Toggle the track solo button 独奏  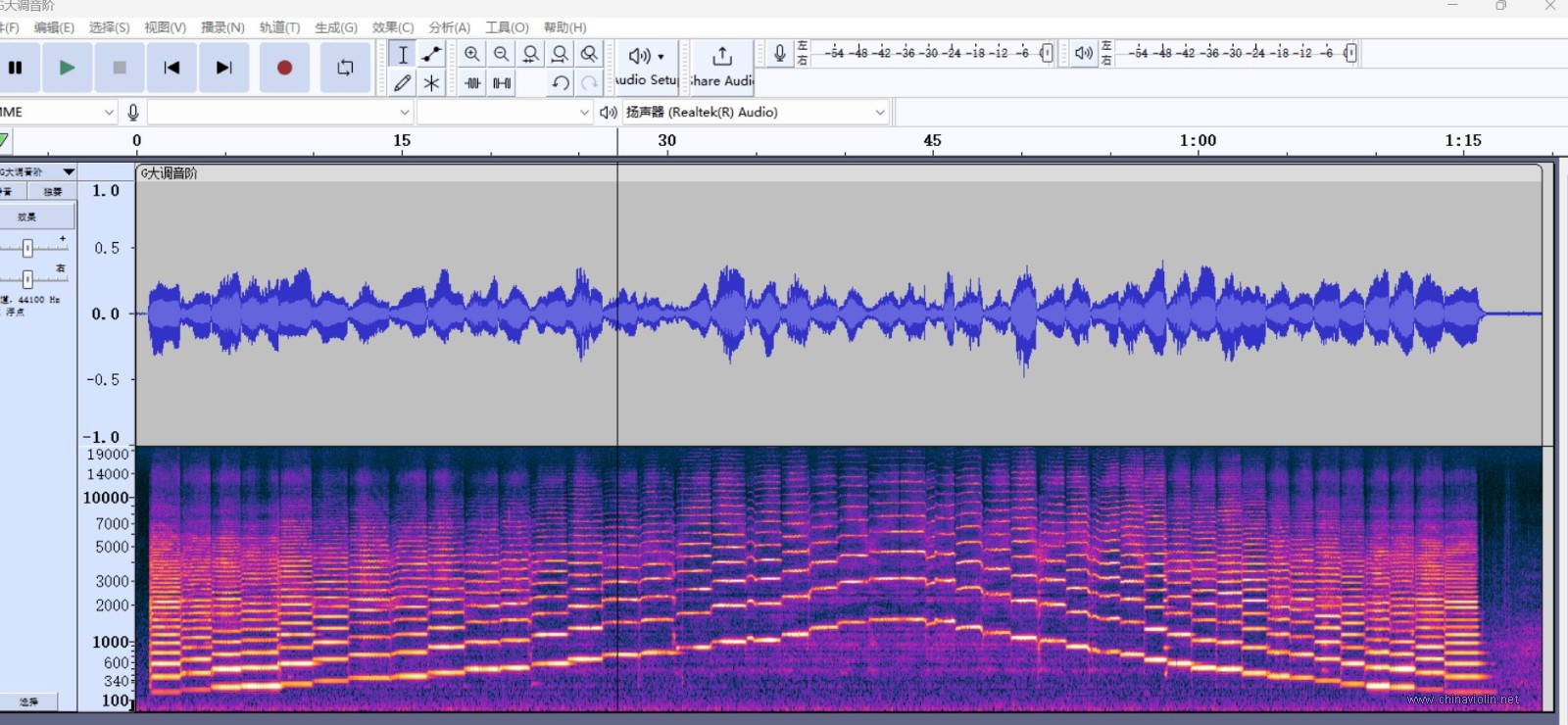coord(52,191)
